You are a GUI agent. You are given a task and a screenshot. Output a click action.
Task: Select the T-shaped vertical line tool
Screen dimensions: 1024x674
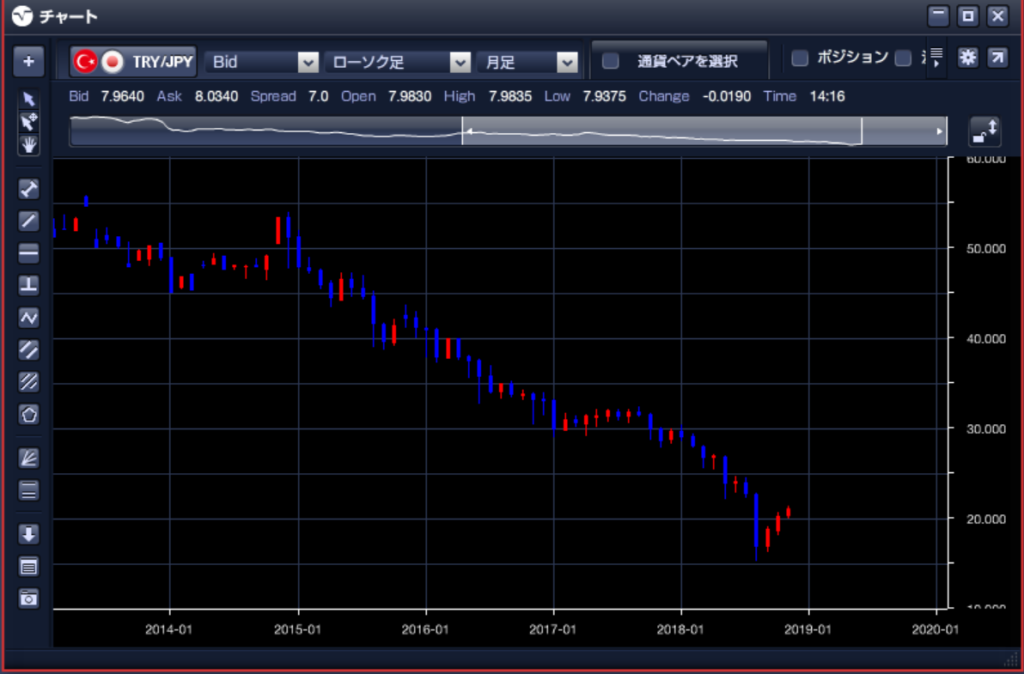click(29, 285)
